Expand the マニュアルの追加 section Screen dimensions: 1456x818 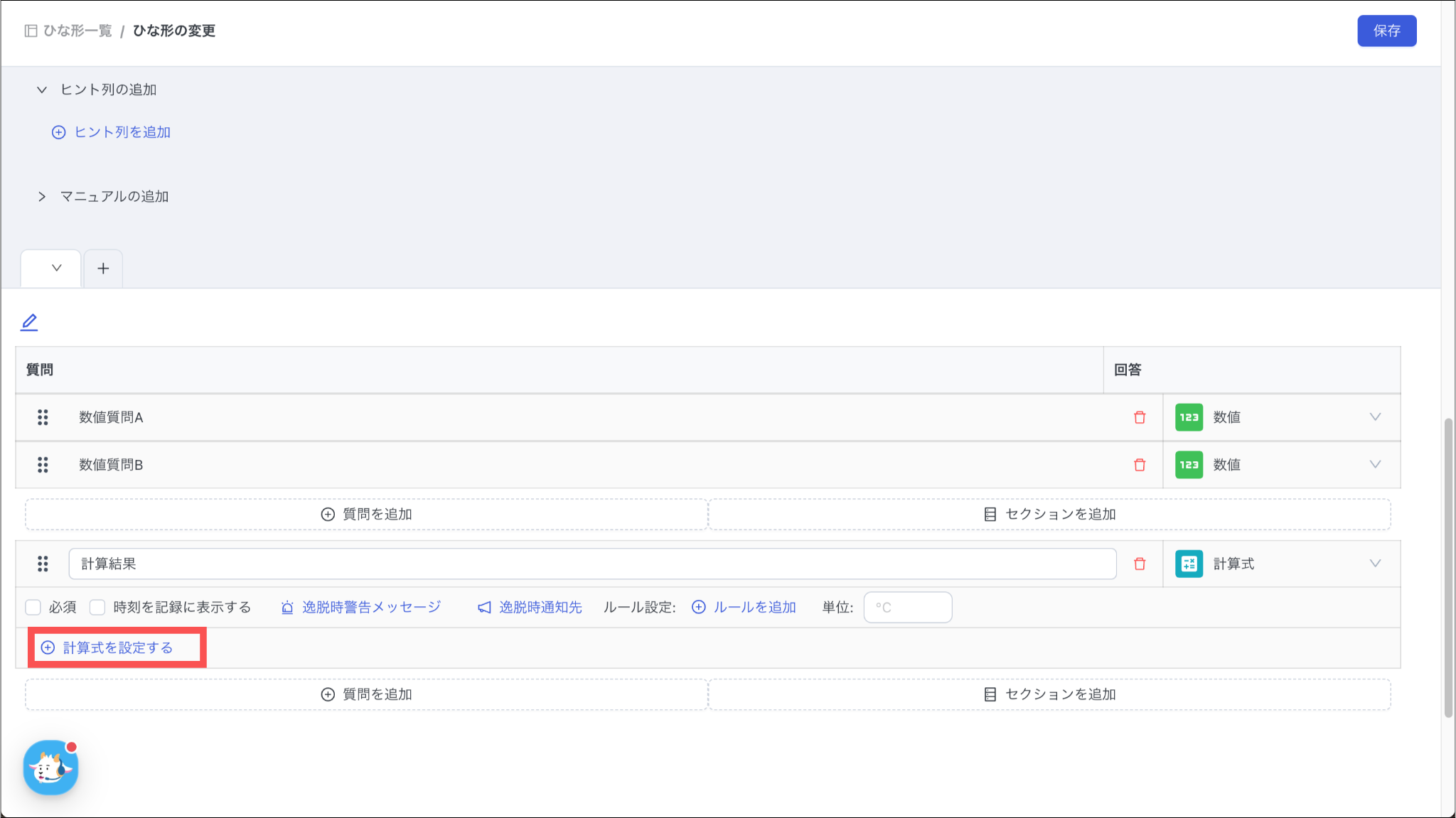[x=42, y=197]
